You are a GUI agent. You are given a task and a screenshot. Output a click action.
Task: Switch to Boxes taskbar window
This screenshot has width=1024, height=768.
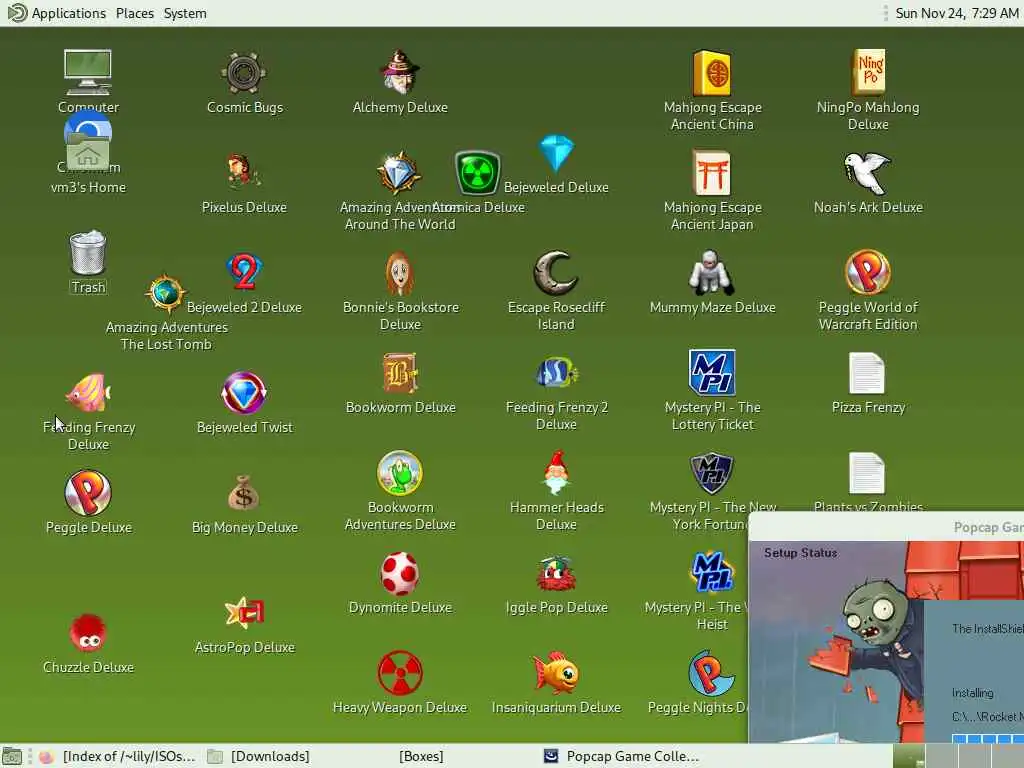tap(421, 756)
